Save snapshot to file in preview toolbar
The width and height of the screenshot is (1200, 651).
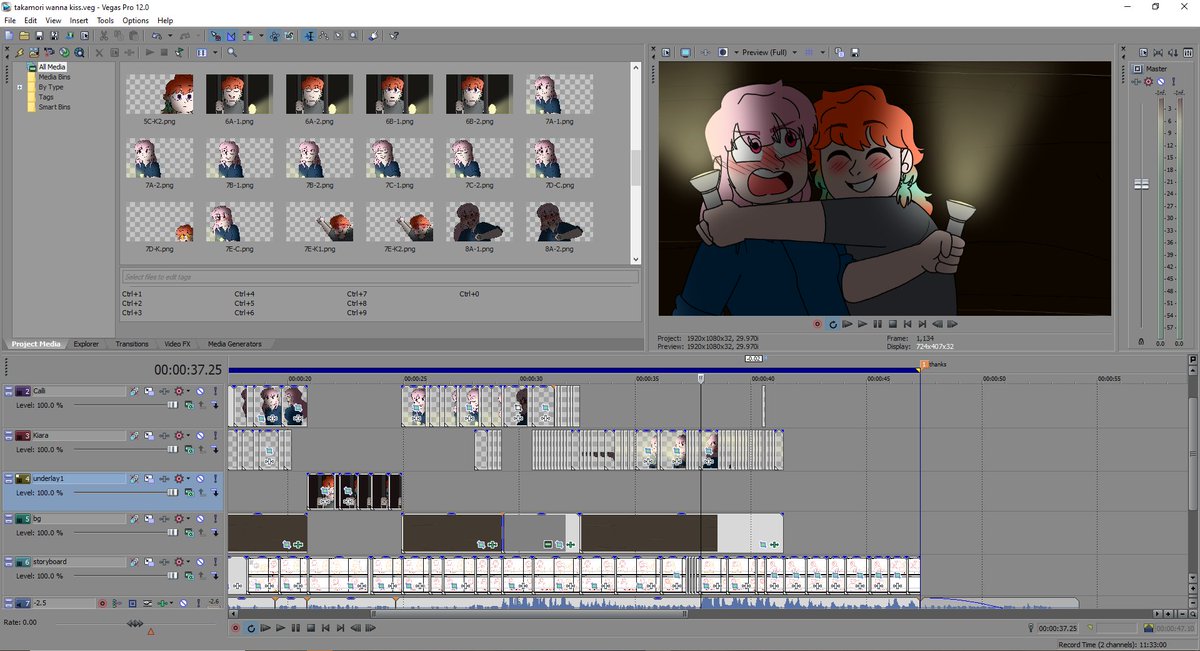click(x=855, y=52)
